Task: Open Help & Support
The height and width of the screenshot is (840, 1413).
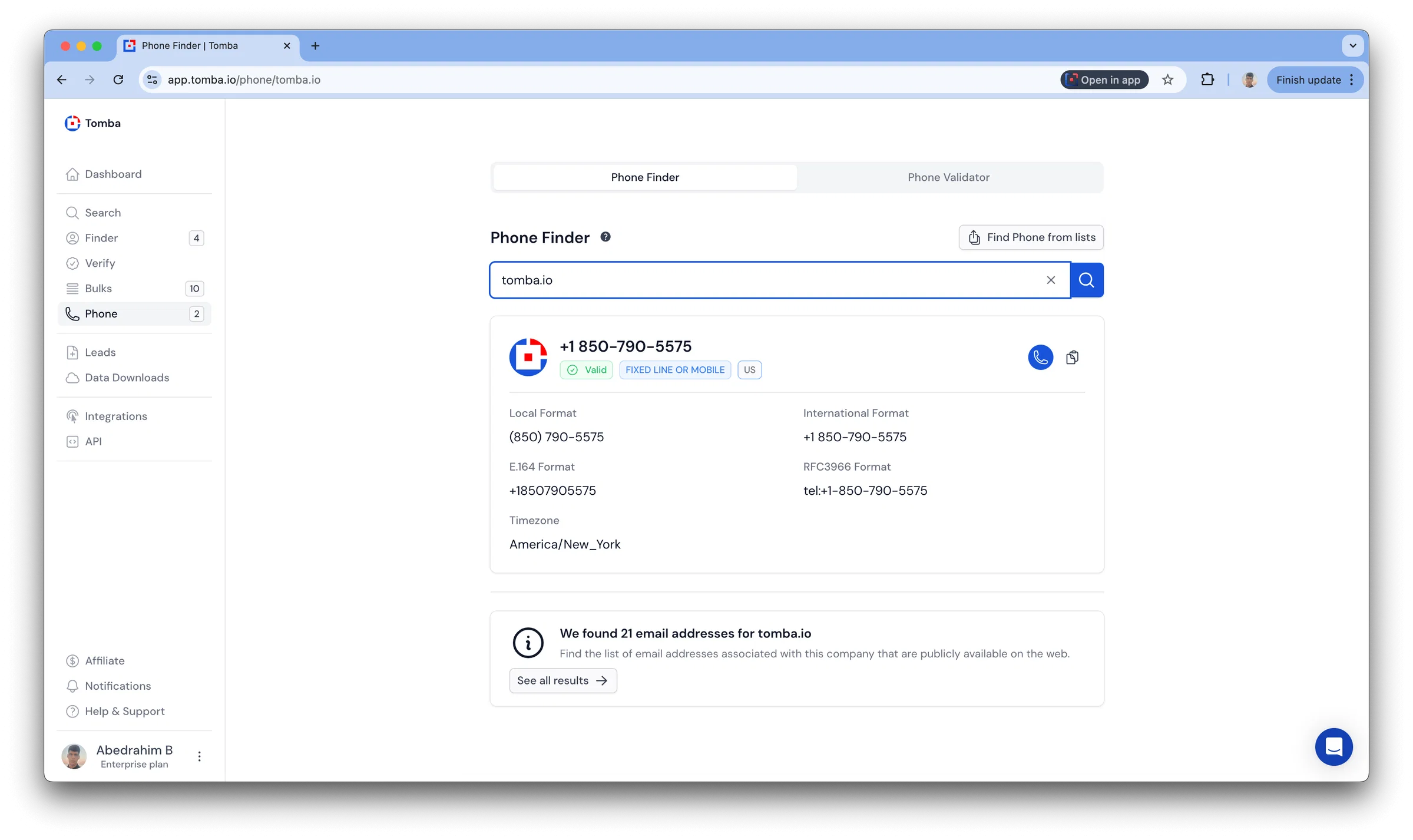Action: [x=134, y=712]
